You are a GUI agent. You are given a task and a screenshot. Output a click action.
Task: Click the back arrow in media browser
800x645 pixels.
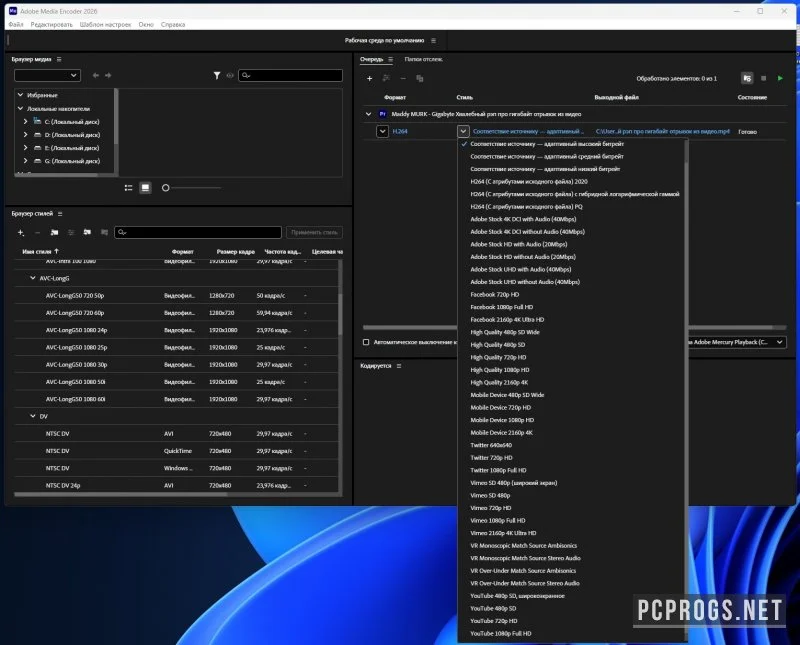coord(95,76)
